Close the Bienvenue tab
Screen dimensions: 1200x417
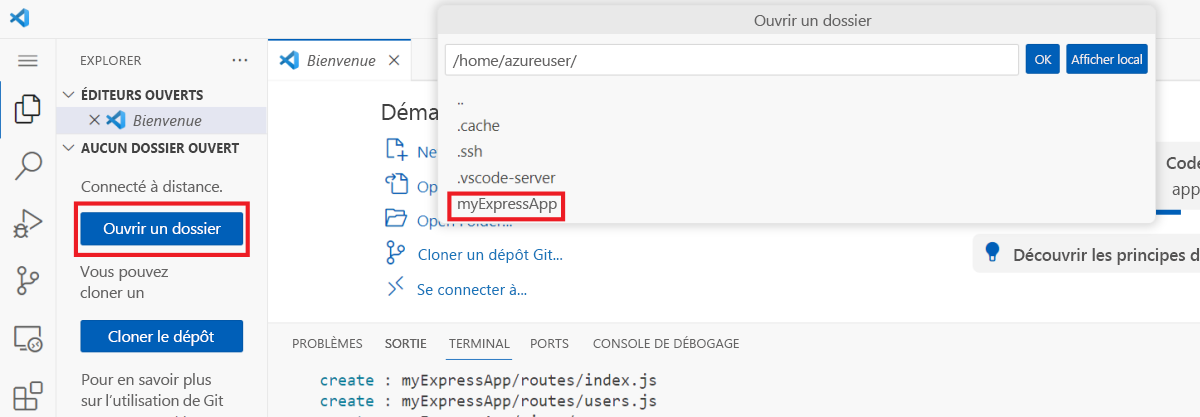coord(393,60)
